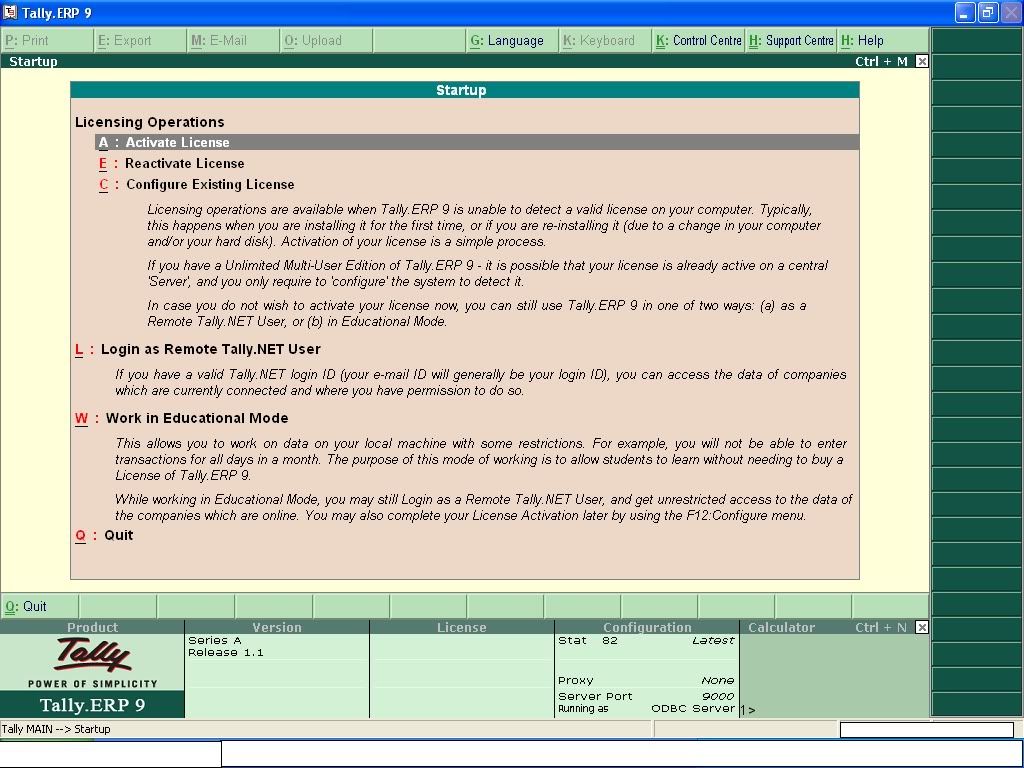The width and height of the screenshot is (1024, 768).
Task: Close the Tally.ERP 9 window
Action: 1011,12
